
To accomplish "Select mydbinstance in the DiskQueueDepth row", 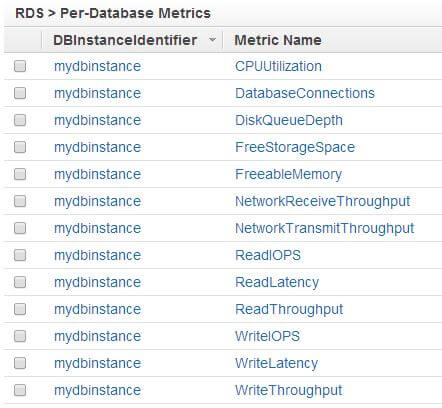I will pyautogui.click(x=97, y=120).
